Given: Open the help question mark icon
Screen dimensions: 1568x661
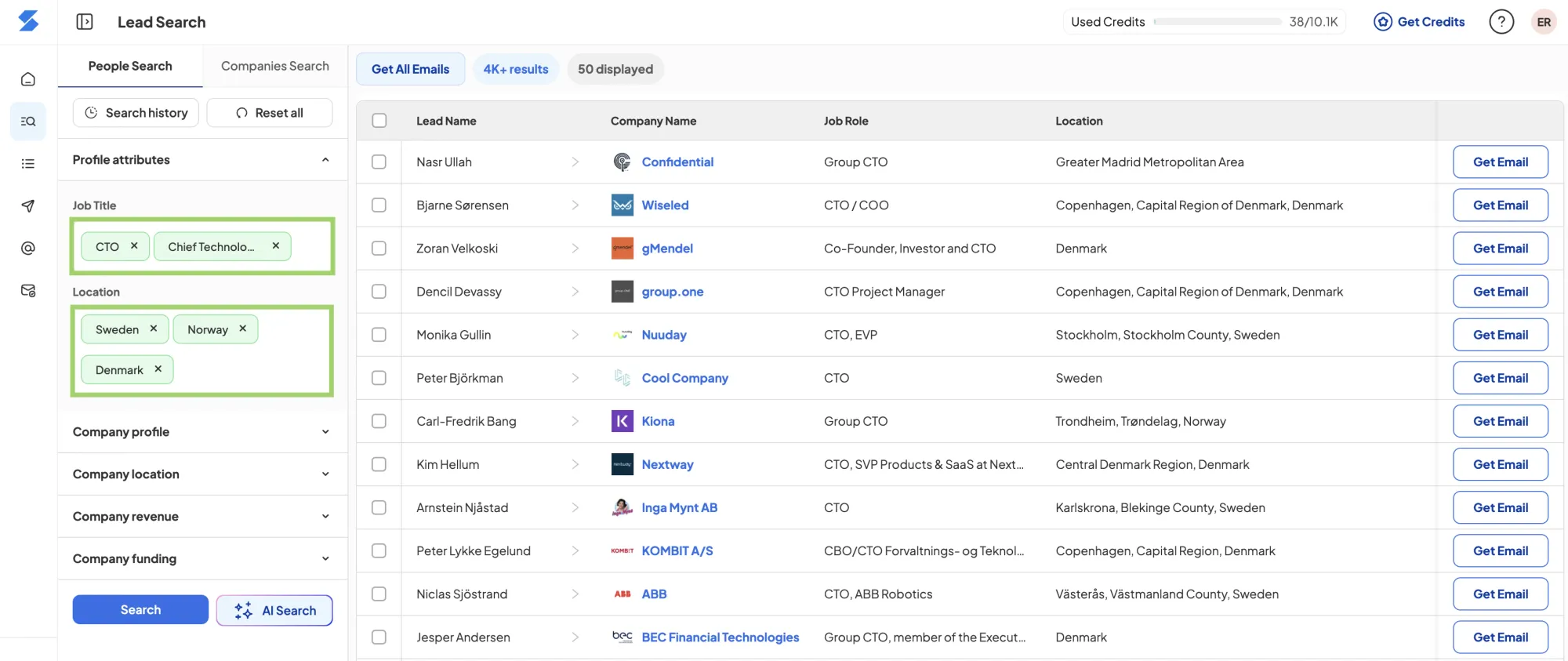Looking at the screenshot, I should (1501, 22).
